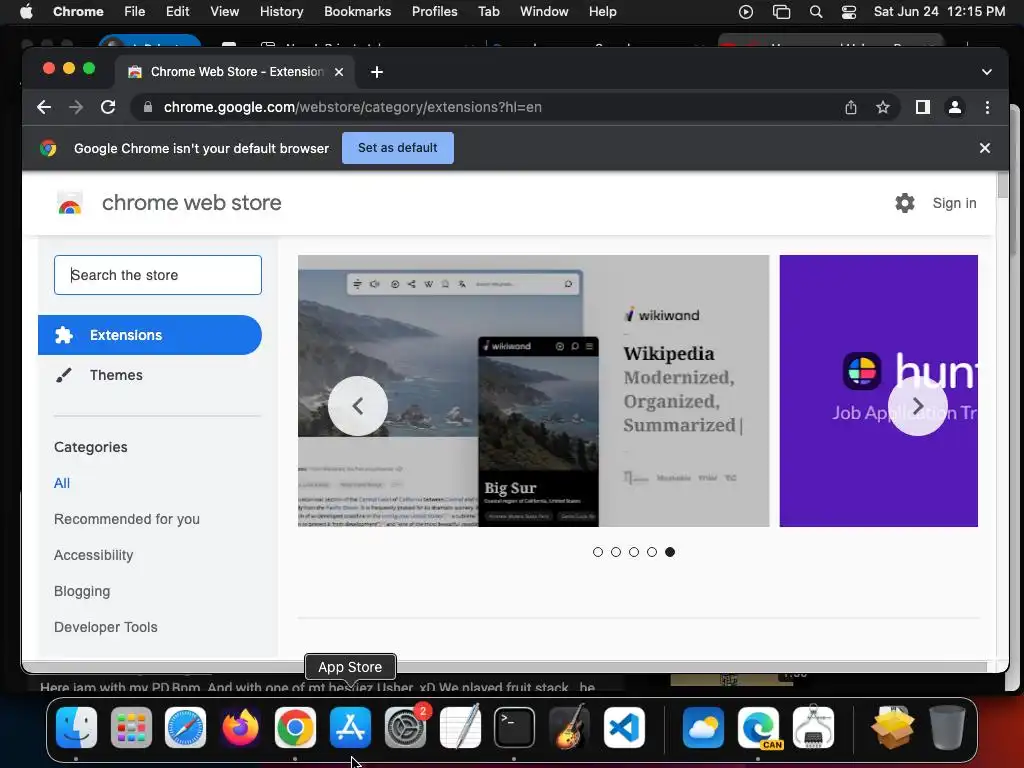Open GarageBand from the Dock

(x=569, y=727)
